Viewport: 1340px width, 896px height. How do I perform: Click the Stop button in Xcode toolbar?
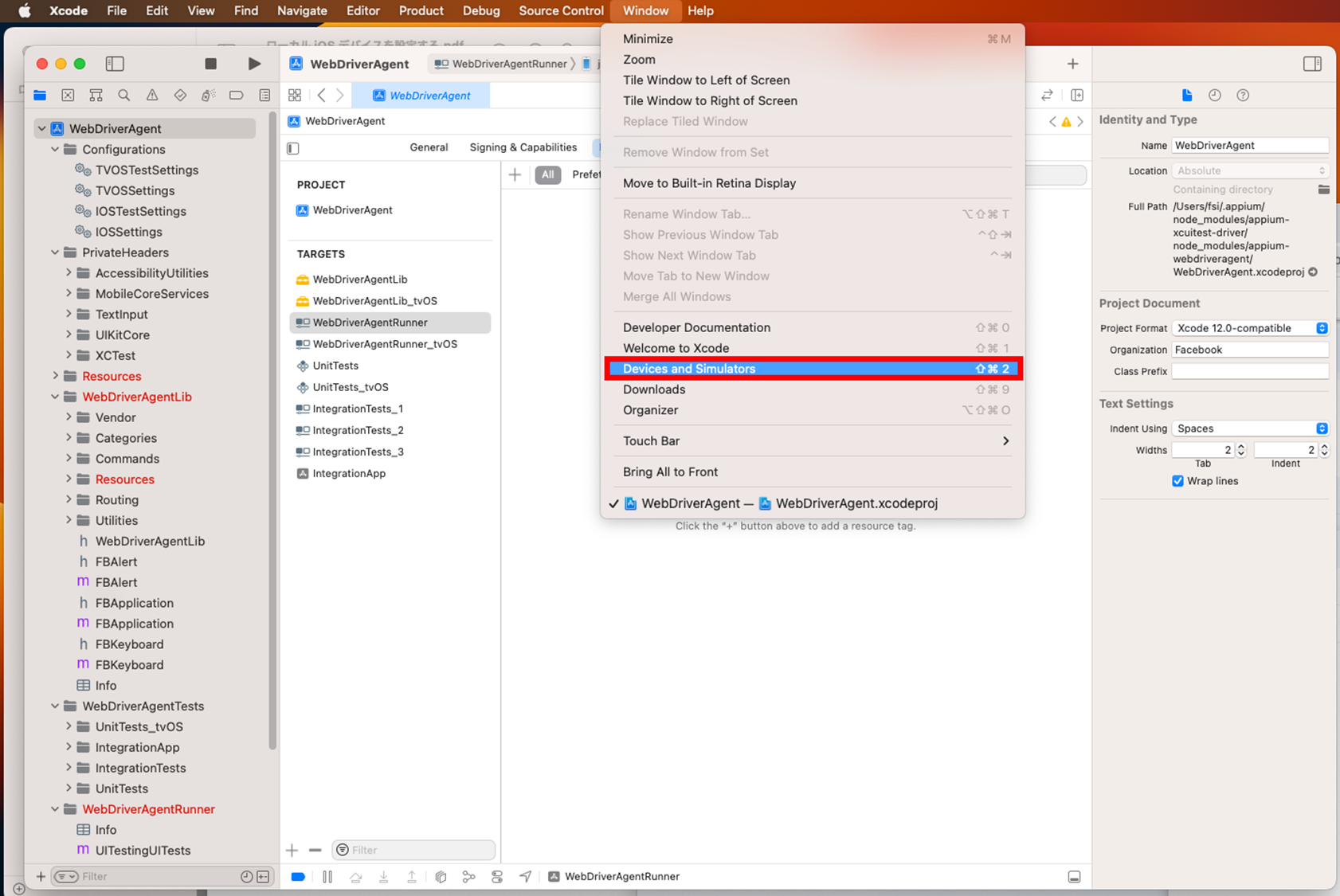[x=210, y=64]
